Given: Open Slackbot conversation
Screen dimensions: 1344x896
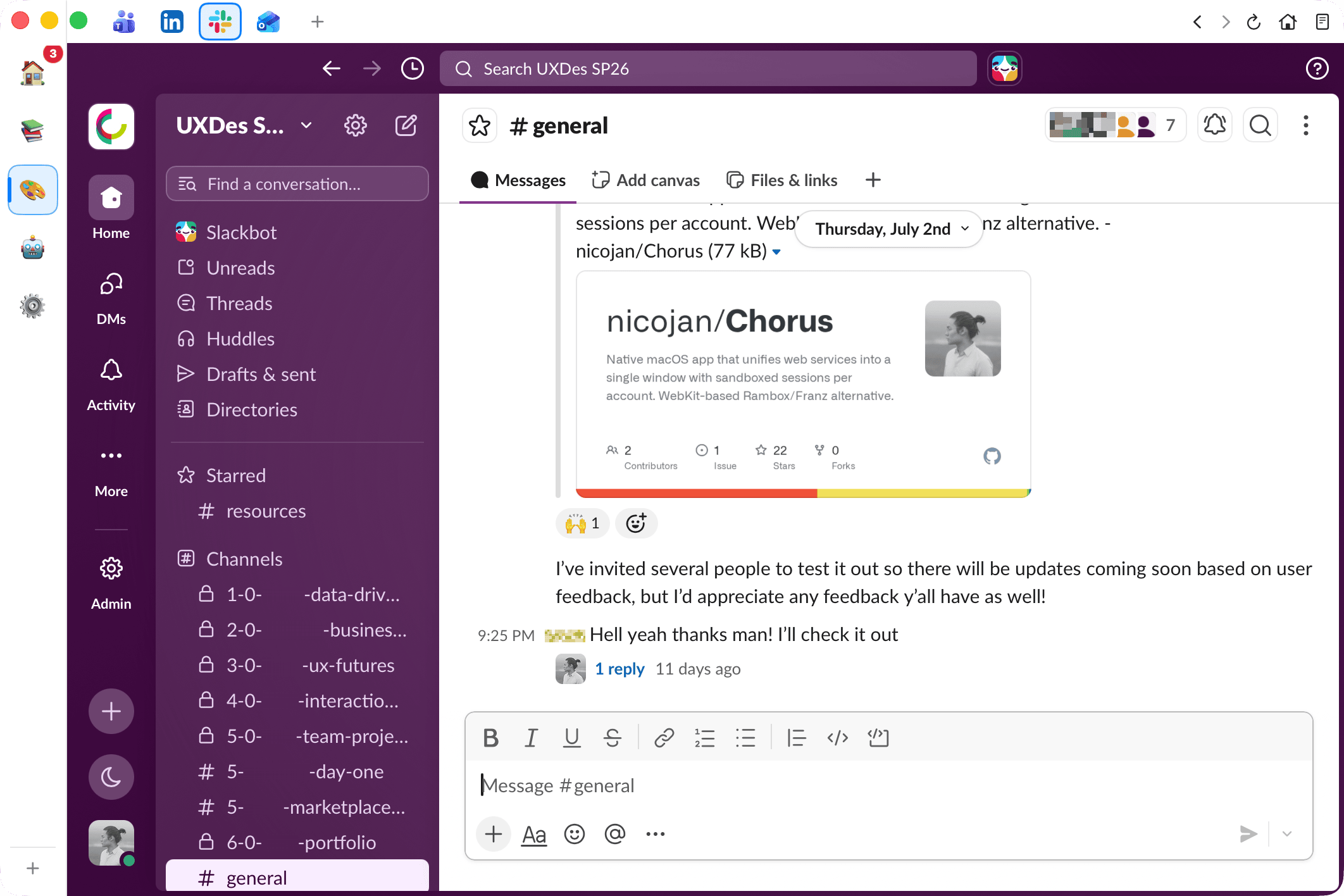Looking at the screenshot, I should pyautogui.click(x=297, y=232).
